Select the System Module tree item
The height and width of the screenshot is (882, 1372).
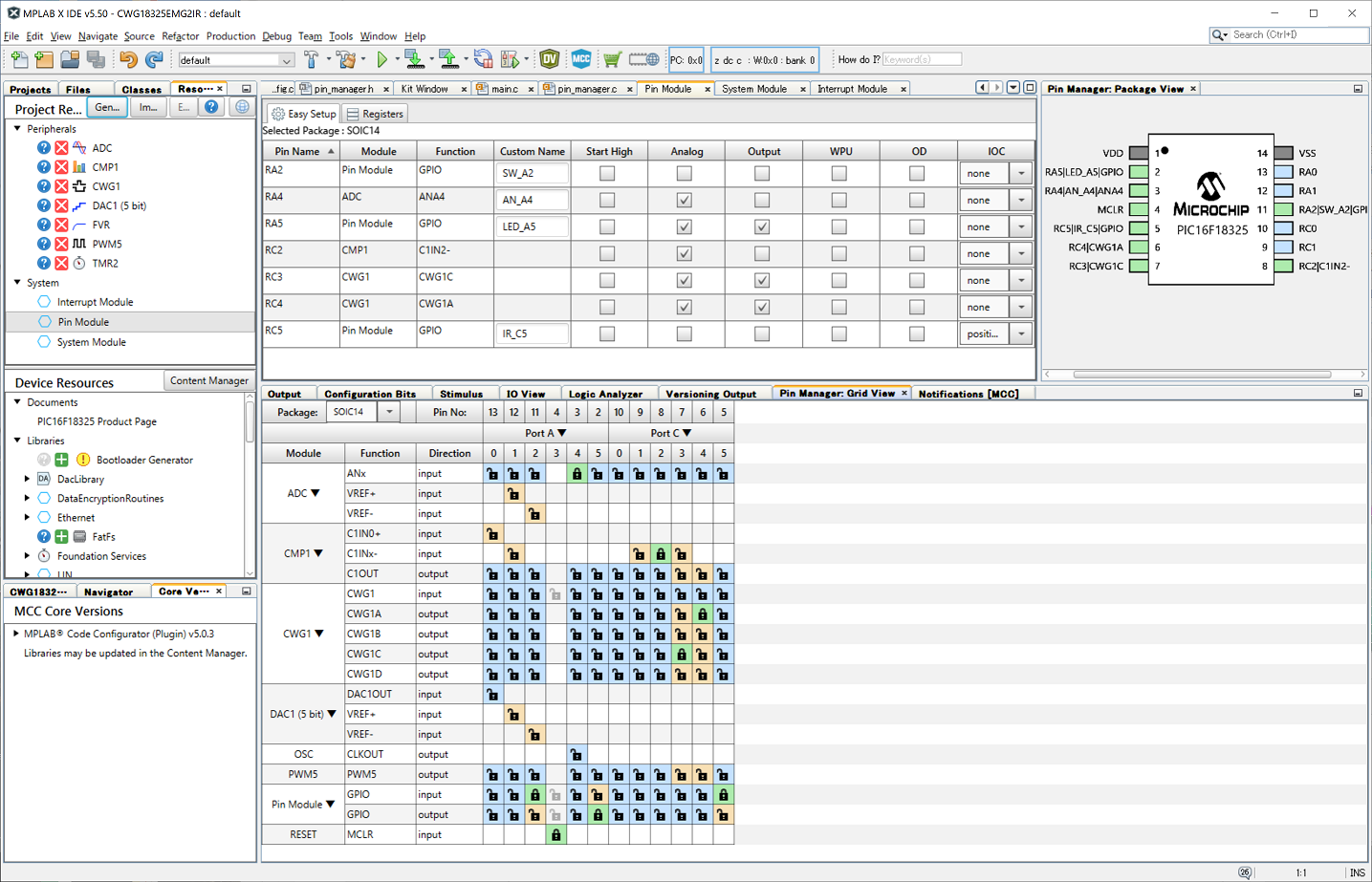(91, 342)
